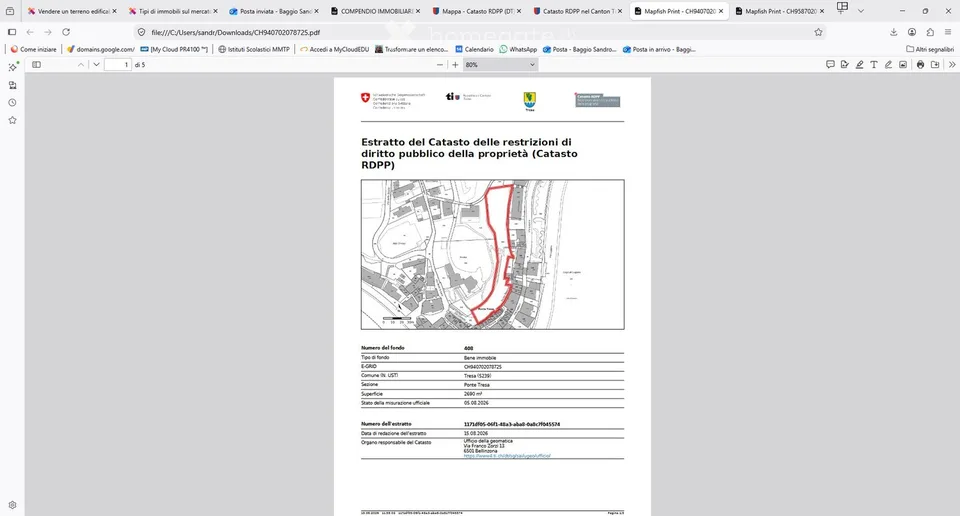This screenshot has height=516, width=960.
Task: Open WhatsApp bookmark
Action: [x=518, y=49]
